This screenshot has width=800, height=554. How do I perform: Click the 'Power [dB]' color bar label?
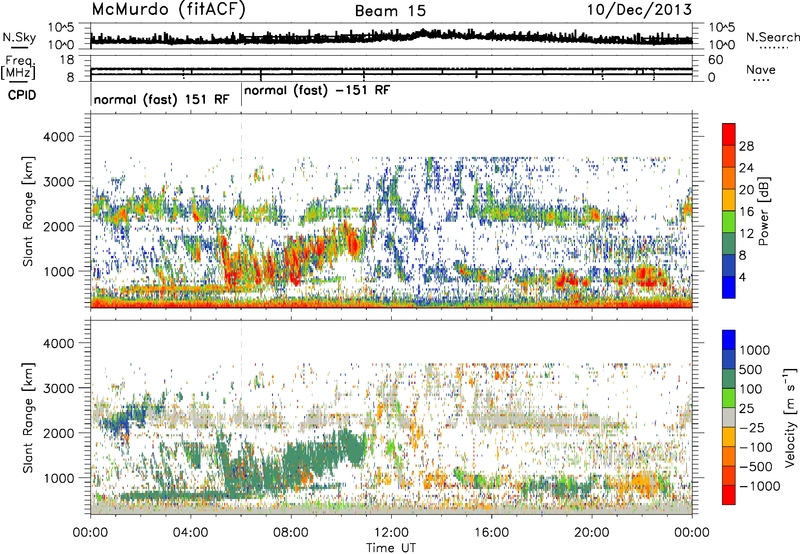[763, 211]
